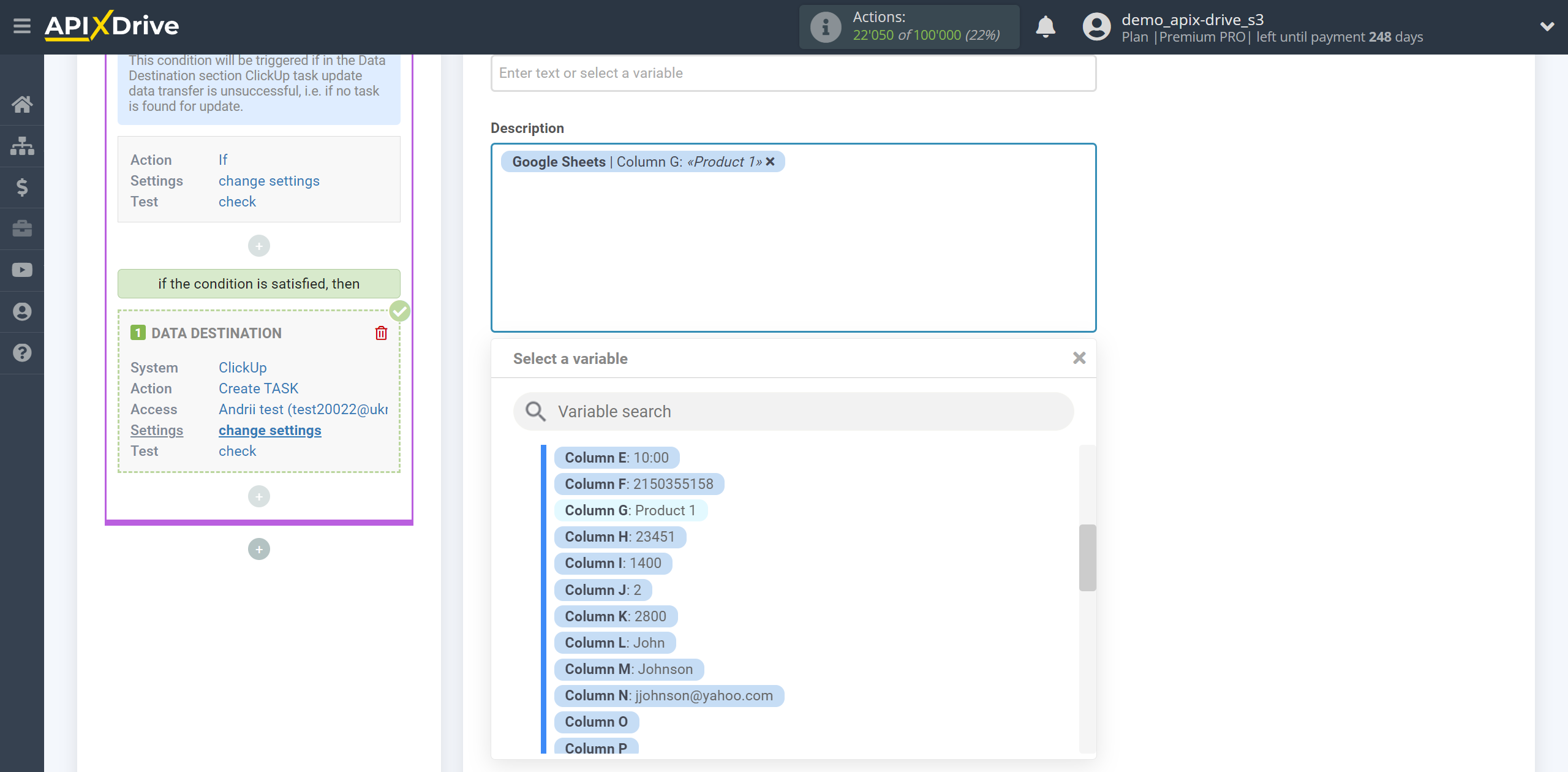Click the demo_apix-drive_s3 username
1568x772 pixels.
coord(1193,20)
